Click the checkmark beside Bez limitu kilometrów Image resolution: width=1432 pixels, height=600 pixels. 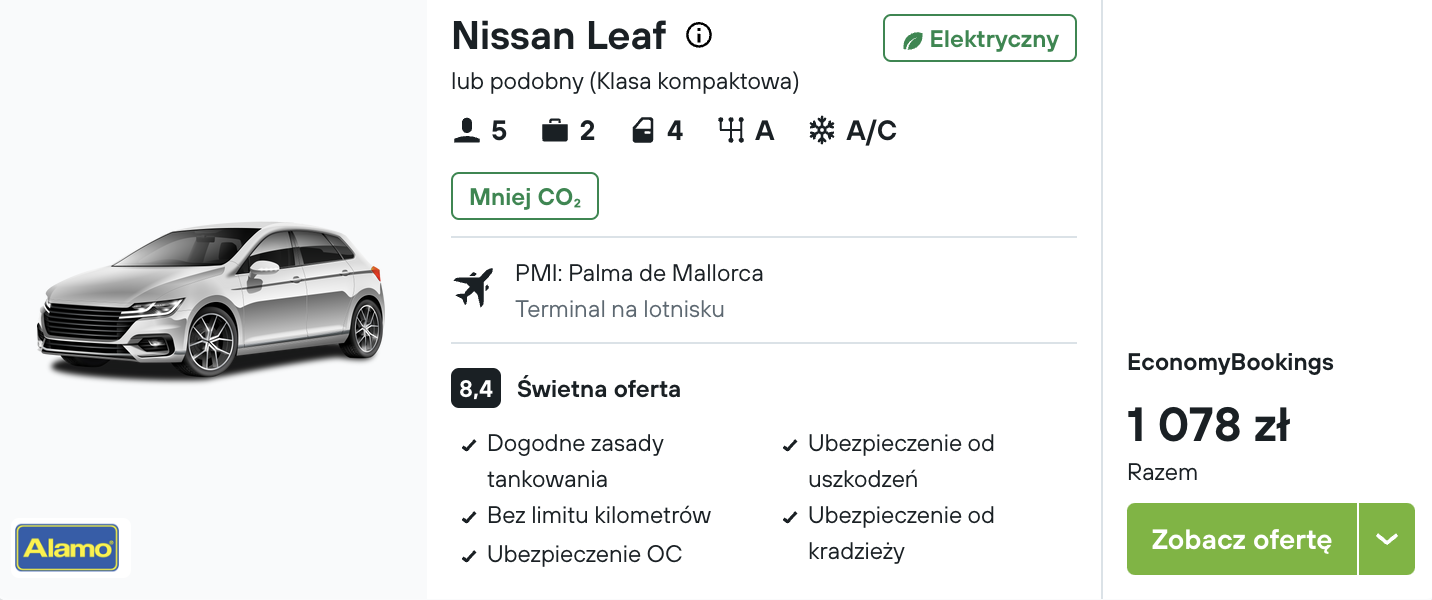[468, 518]
